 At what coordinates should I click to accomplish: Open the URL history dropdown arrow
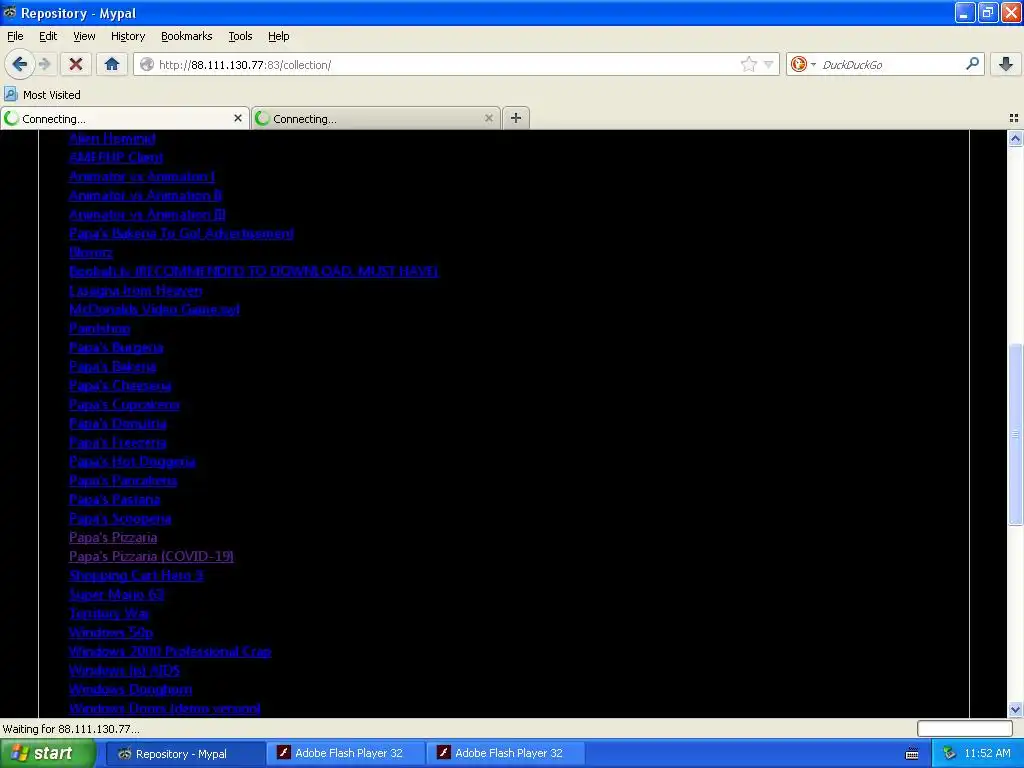pyautogui.click(x=769, y=65)
